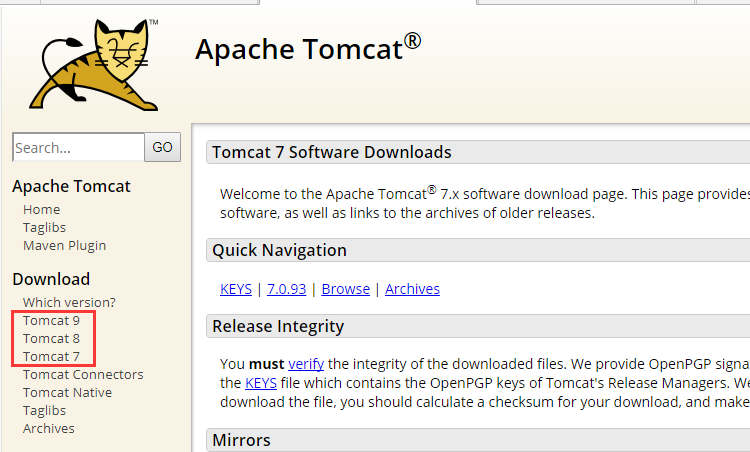Go to Tomcat 8 download page
The height and width of the screenshot is (452, 750).
pos(51,339)
